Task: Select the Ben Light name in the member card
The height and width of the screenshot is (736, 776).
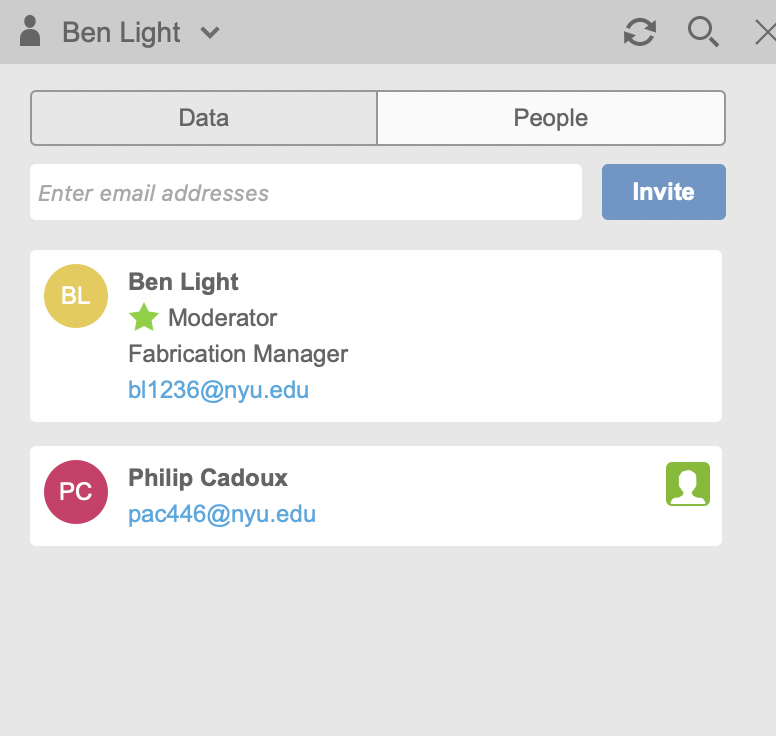Action: point(184,282)
